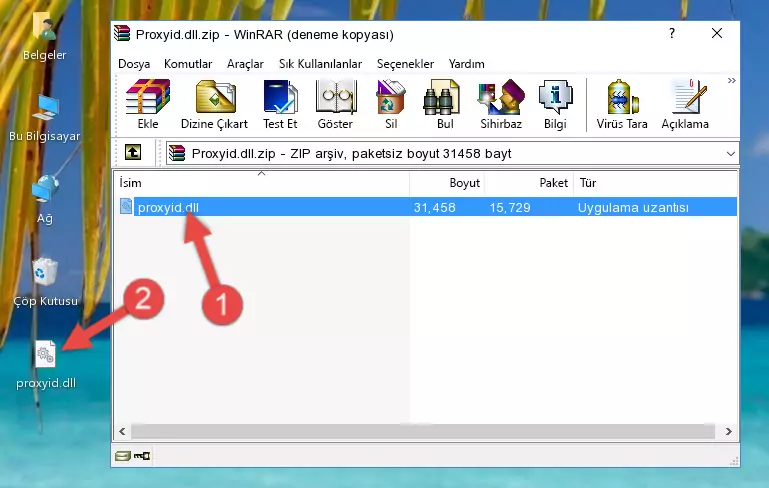Image resolution: width=769 pixels, height=488 pixels.
Task: Sort by the İsim column header
Action: tap(262, 183)
